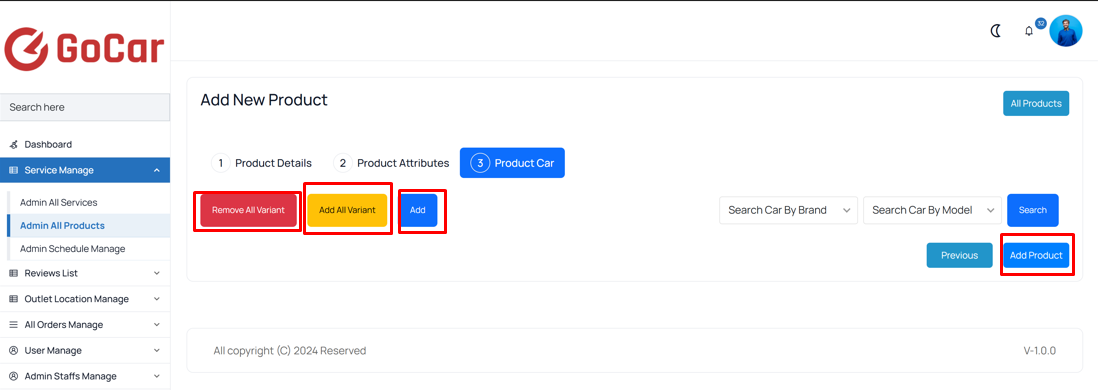Focus the Search here sidebar field
The width and height of the screenshot is (1098, 390).
85,107
